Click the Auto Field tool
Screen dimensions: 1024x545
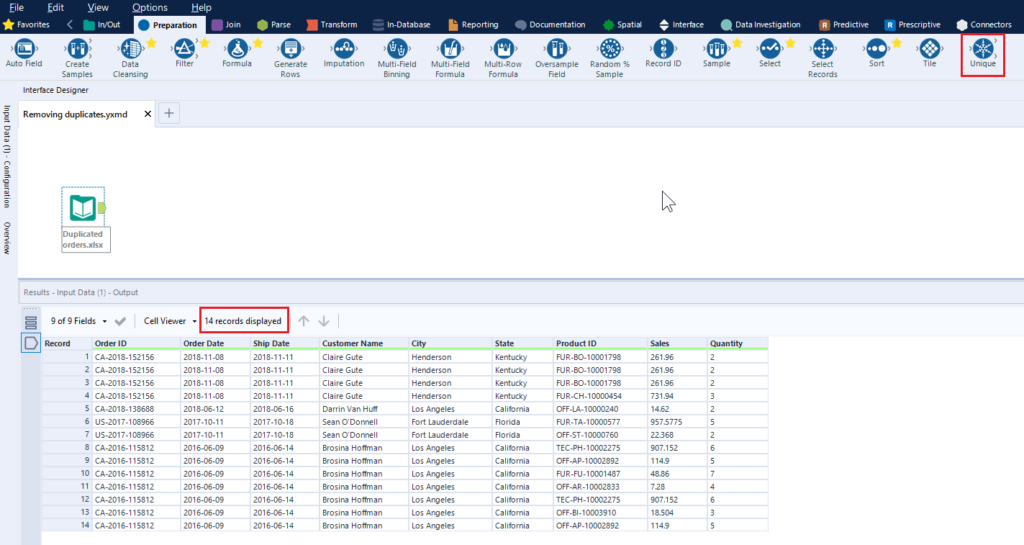click(x=25, y=49)
